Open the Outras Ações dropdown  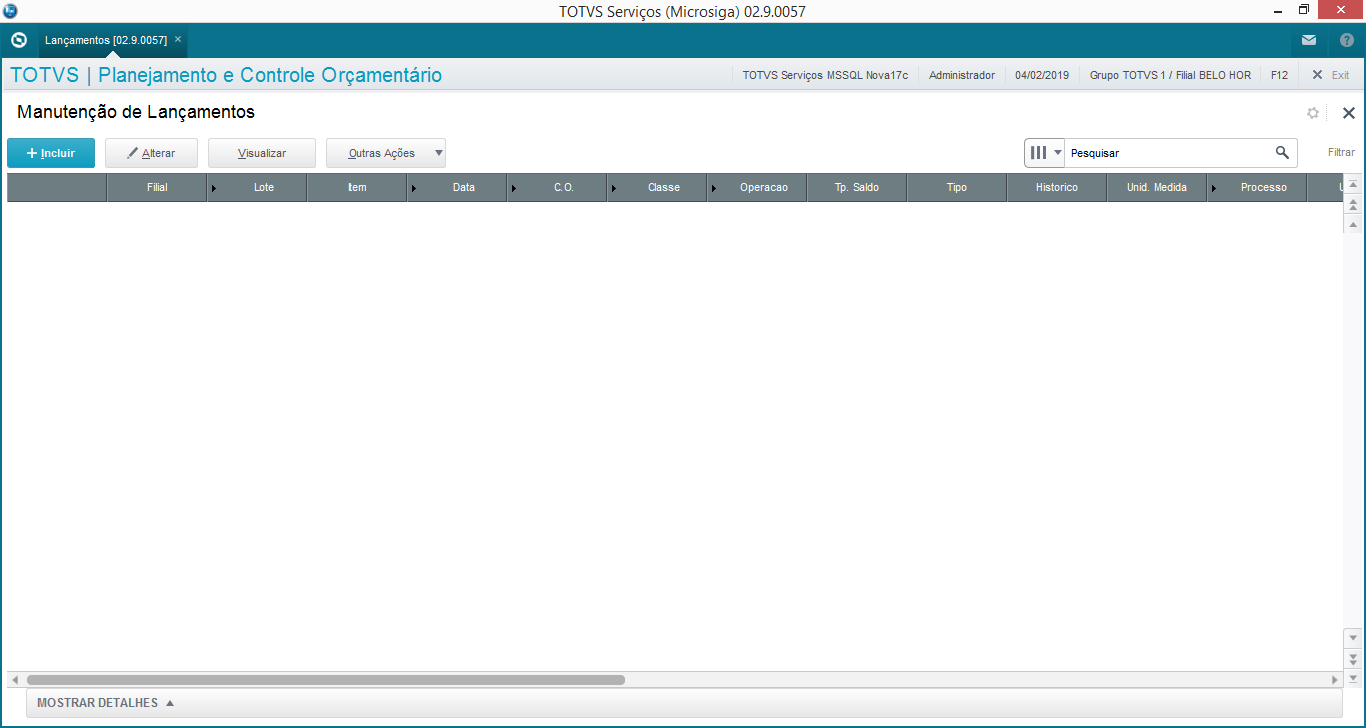coord(386,153)
